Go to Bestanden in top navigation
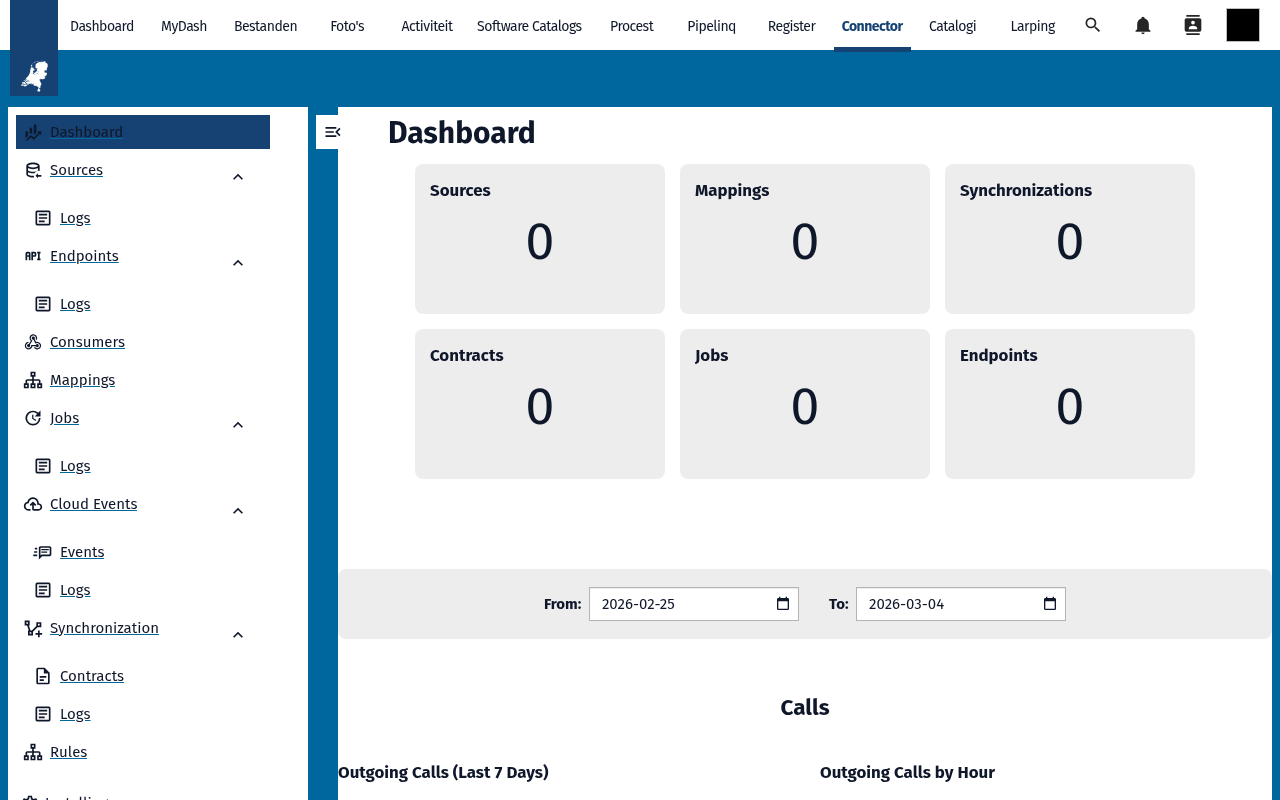 click(x=265, y=26)
